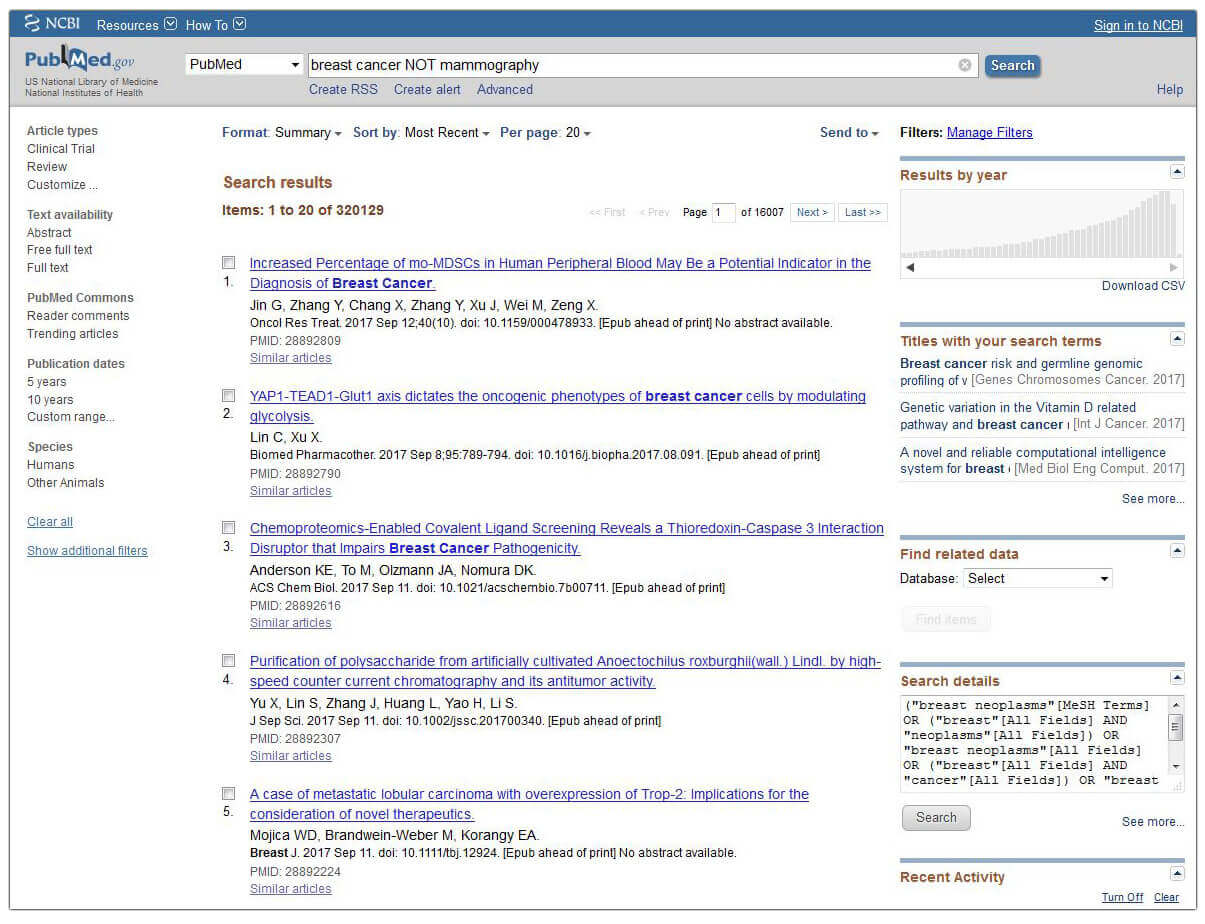Viewport: 1205px width, 924px height.
Task: Turn Off Recent Activity
Action: (1122, 898)
